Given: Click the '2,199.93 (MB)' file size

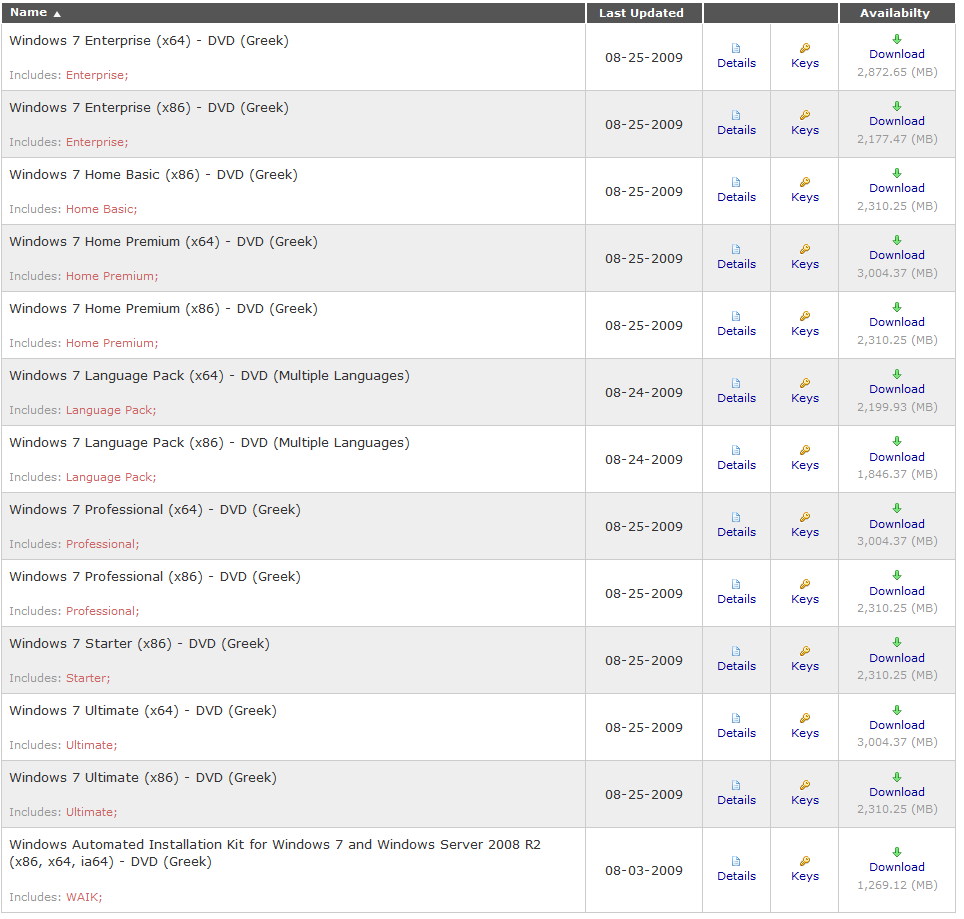Looking at the screenshot, I should [x=897, y=407].
